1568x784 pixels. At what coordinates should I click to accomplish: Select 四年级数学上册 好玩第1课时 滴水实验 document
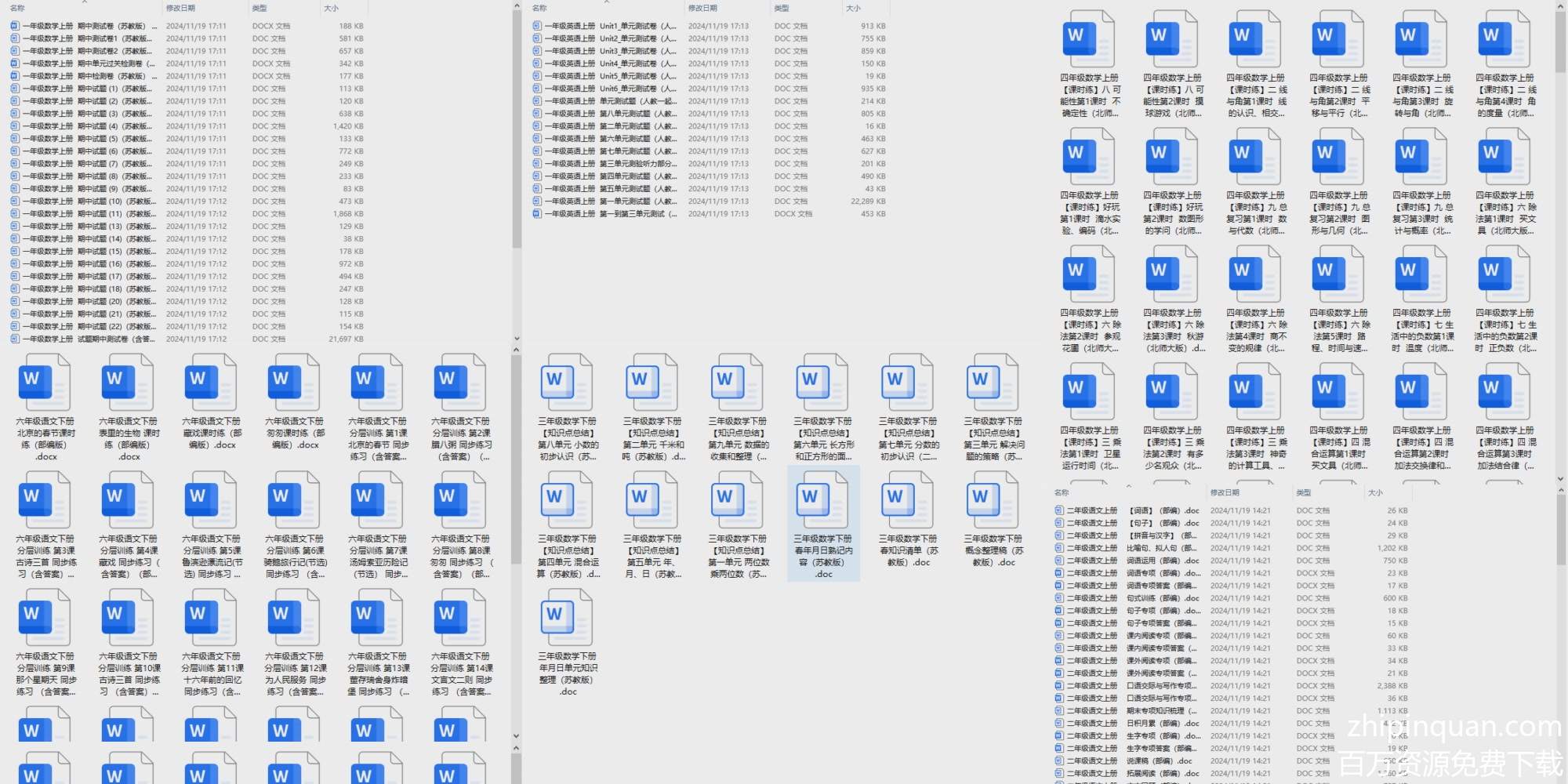coord(1088,157)
